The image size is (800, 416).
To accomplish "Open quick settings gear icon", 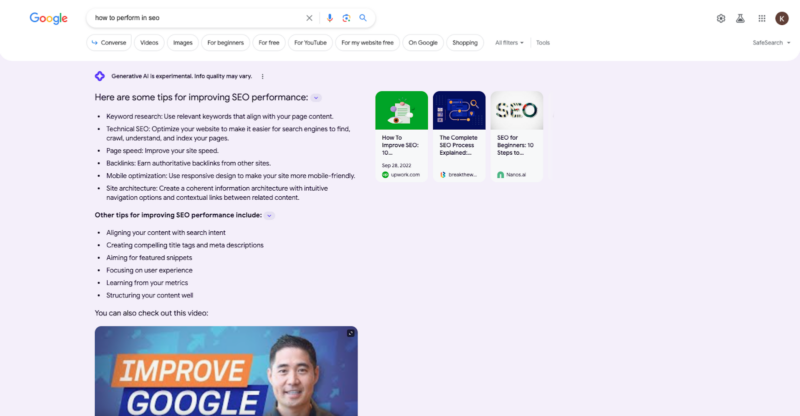I will (x=721, y=18).
